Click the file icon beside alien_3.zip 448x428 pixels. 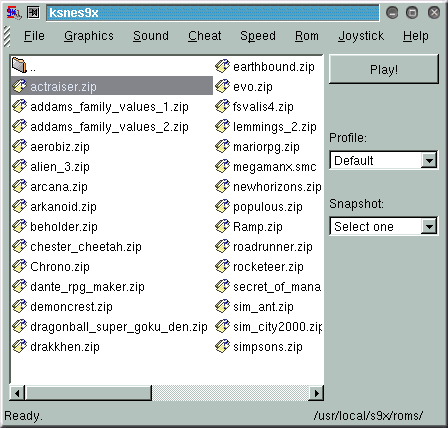[x=19, y=167]
